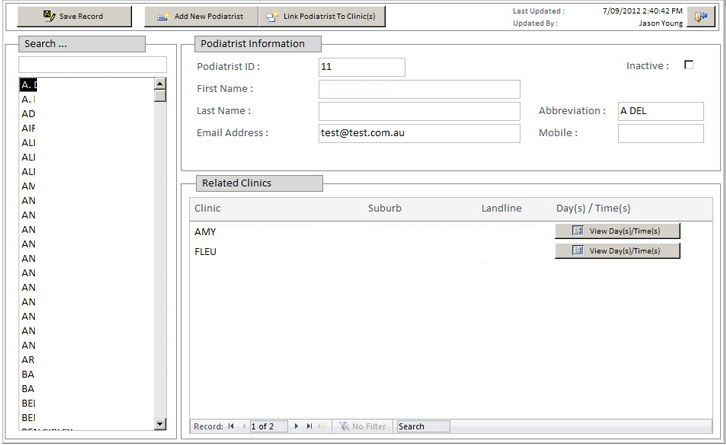Click the podiatrist list scrollbar thumb

point(160,96)
